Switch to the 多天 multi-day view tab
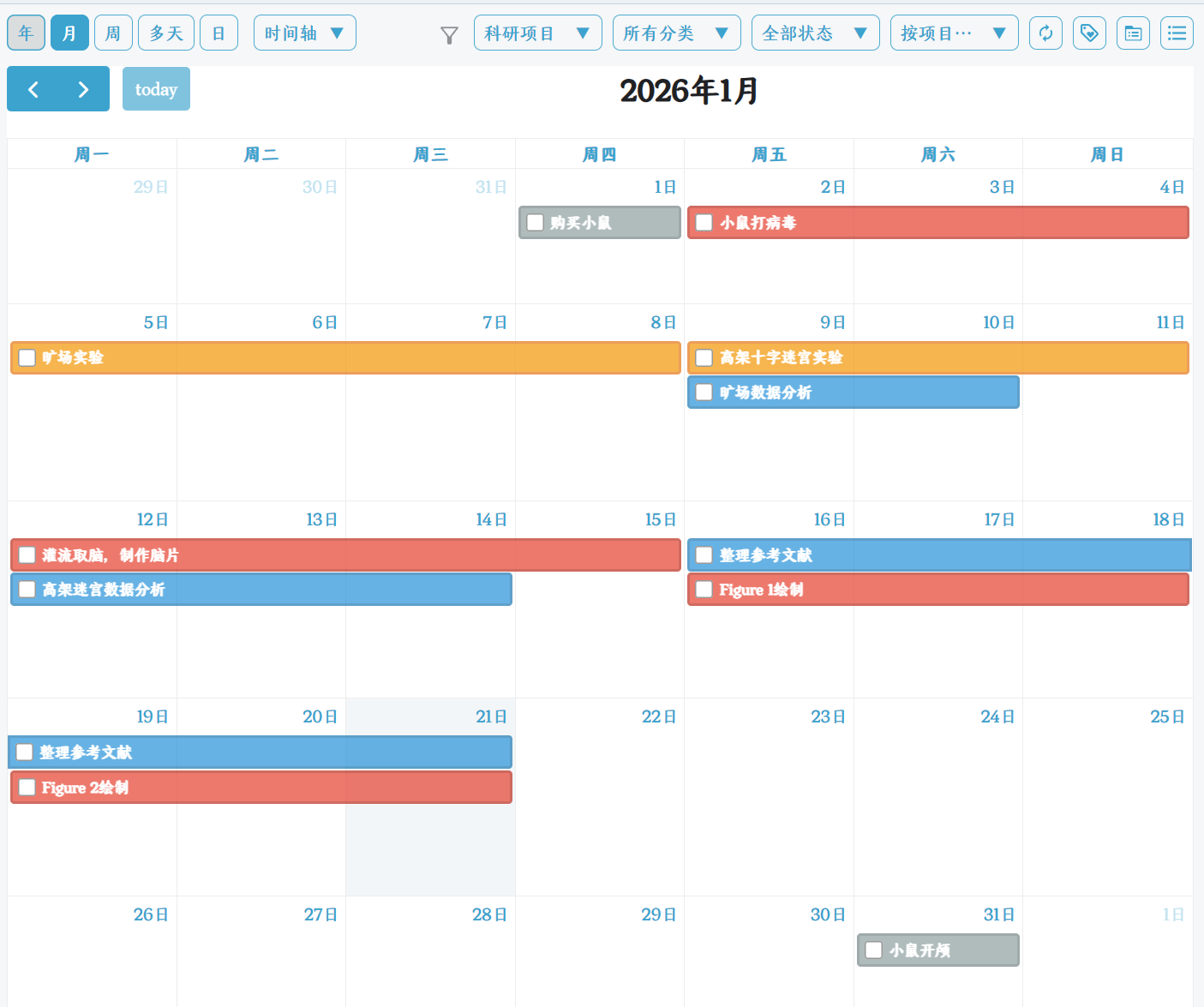 [x=166, y=33]
